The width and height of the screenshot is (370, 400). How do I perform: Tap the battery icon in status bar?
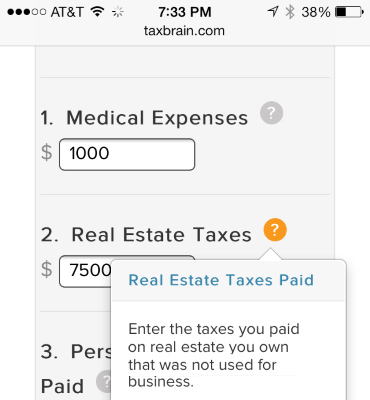[349, 12]
